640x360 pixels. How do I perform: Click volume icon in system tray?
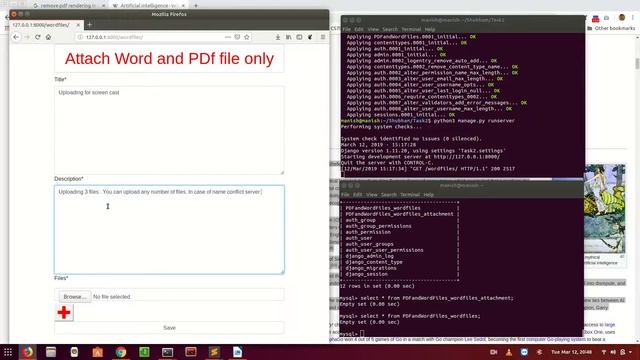[x=613, y=352]
